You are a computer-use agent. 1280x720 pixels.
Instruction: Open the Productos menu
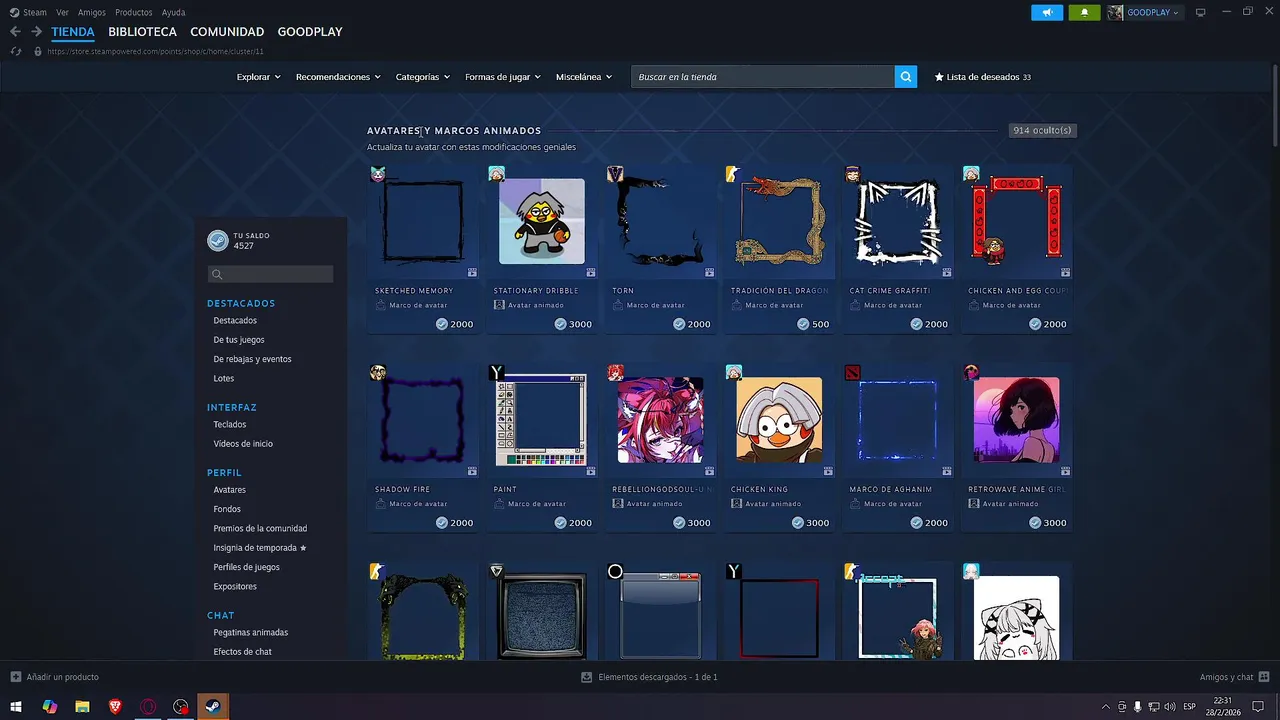[134, 12]
